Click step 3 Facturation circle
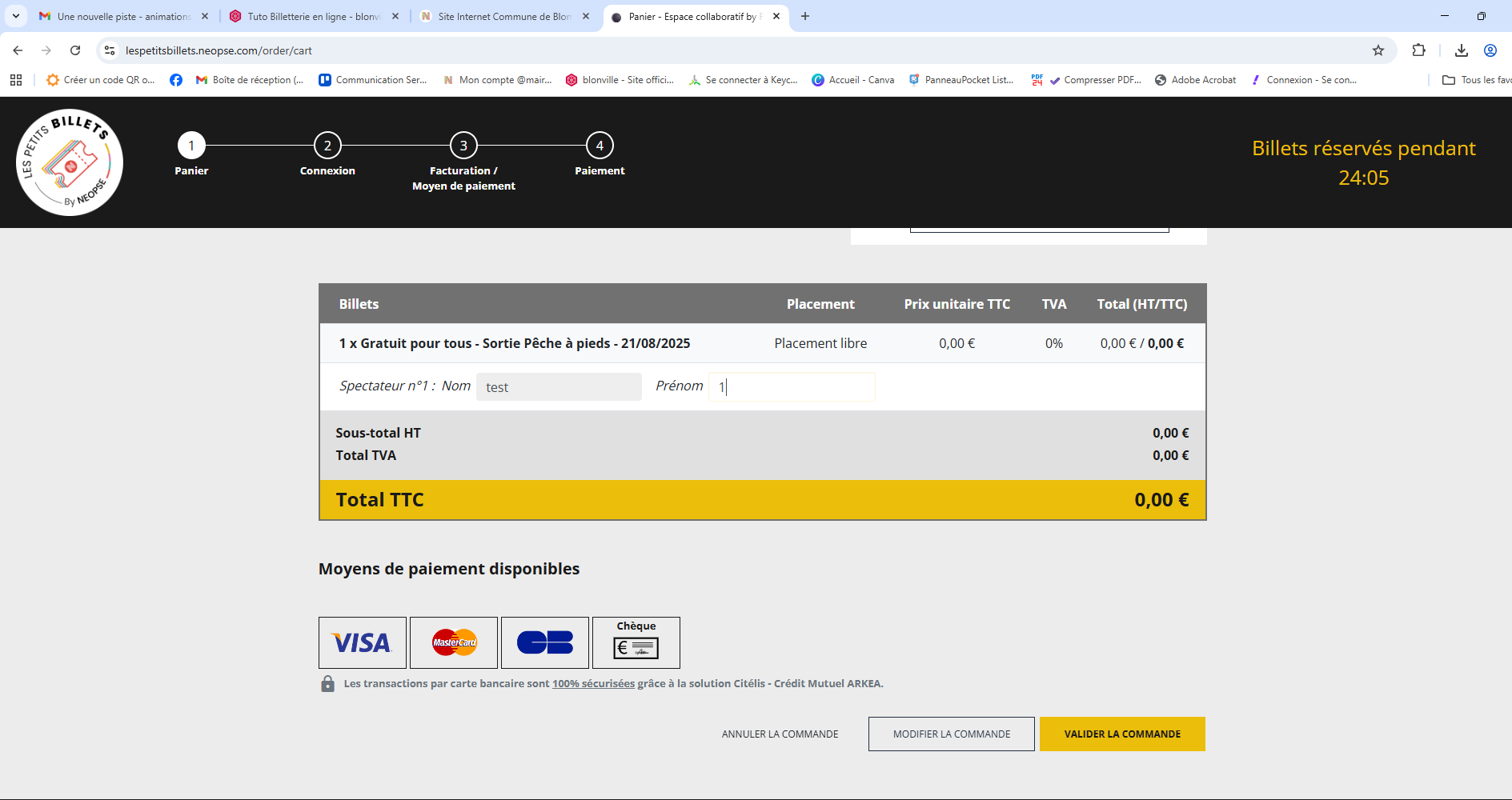1512x800 pixels. tap(463, 146)
